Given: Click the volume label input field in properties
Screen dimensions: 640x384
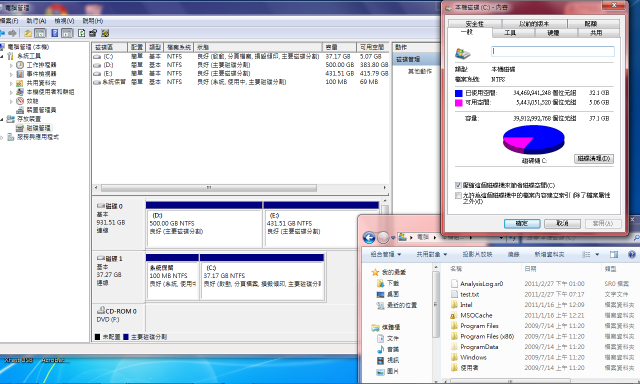Looking at the screenshot, I should pos(553,51).
